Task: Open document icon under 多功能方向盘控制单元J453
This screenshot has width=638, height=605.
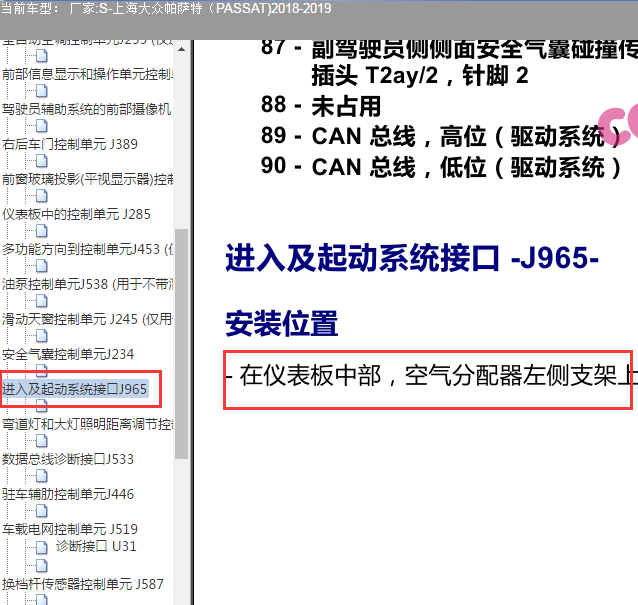Action: tap(42, 266)
